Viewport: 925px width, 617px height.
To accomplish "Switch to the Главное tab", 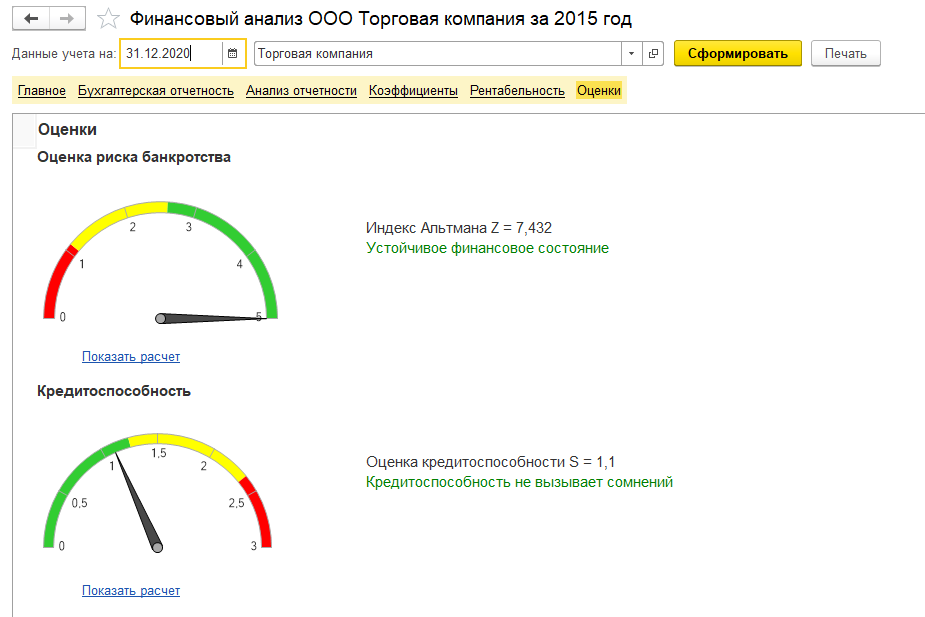I will 42,91.
